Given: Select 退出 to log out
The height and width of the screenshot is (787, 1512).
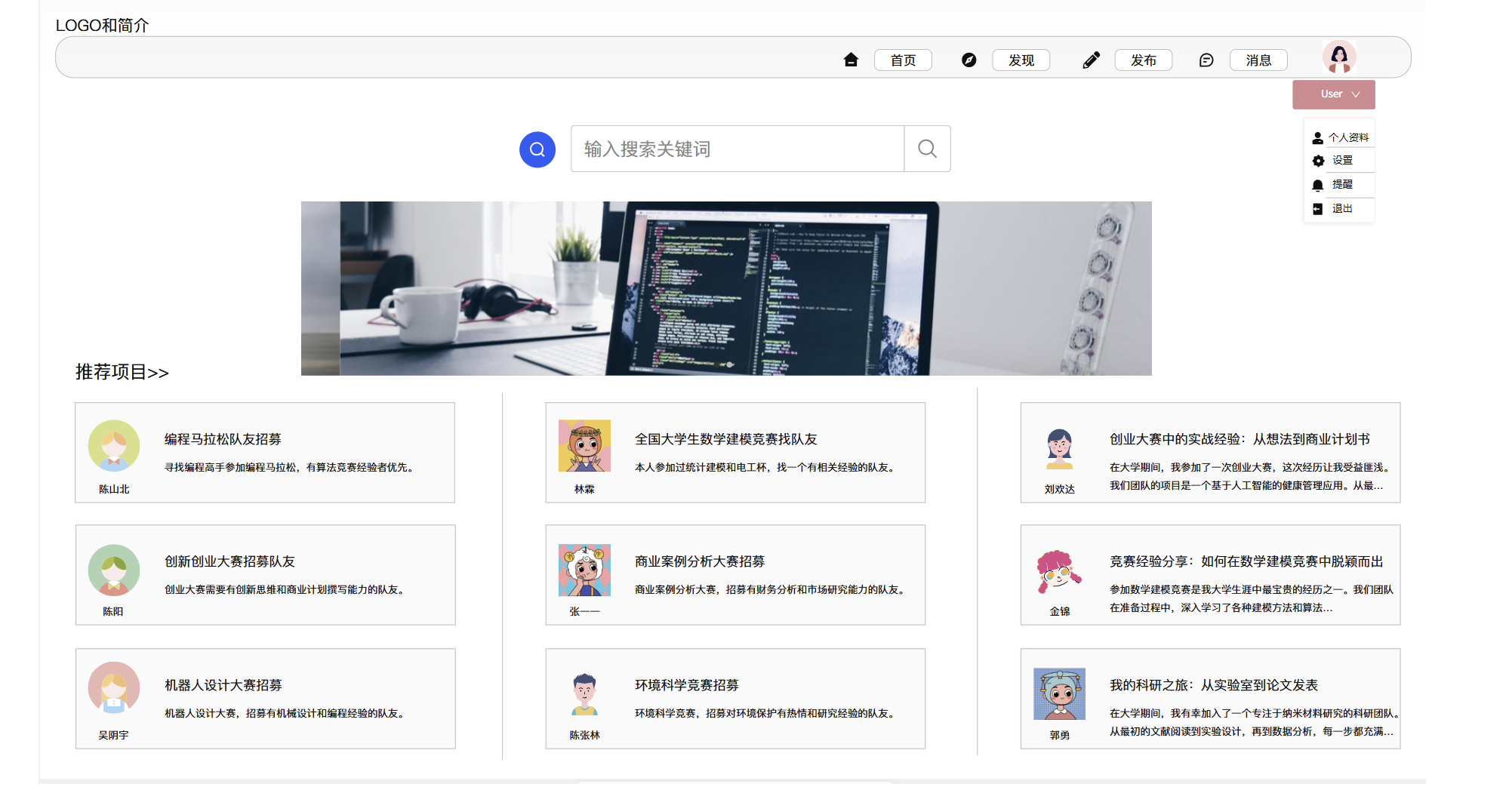Looking at the screenshot, I should (x=1342, y=209).
